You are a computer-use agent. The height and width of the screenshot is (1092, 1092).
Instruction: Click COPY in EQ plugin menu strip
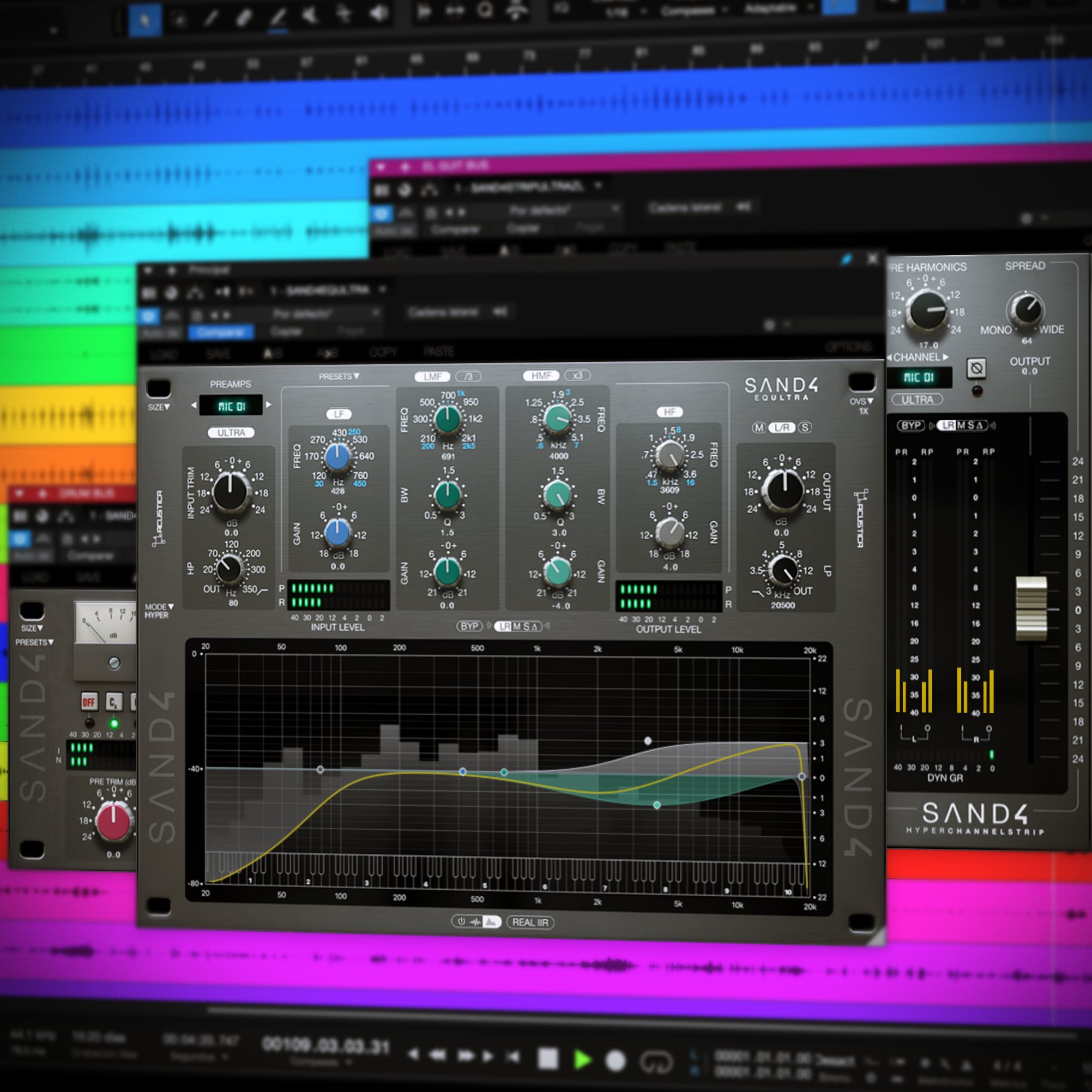point(383,352)
